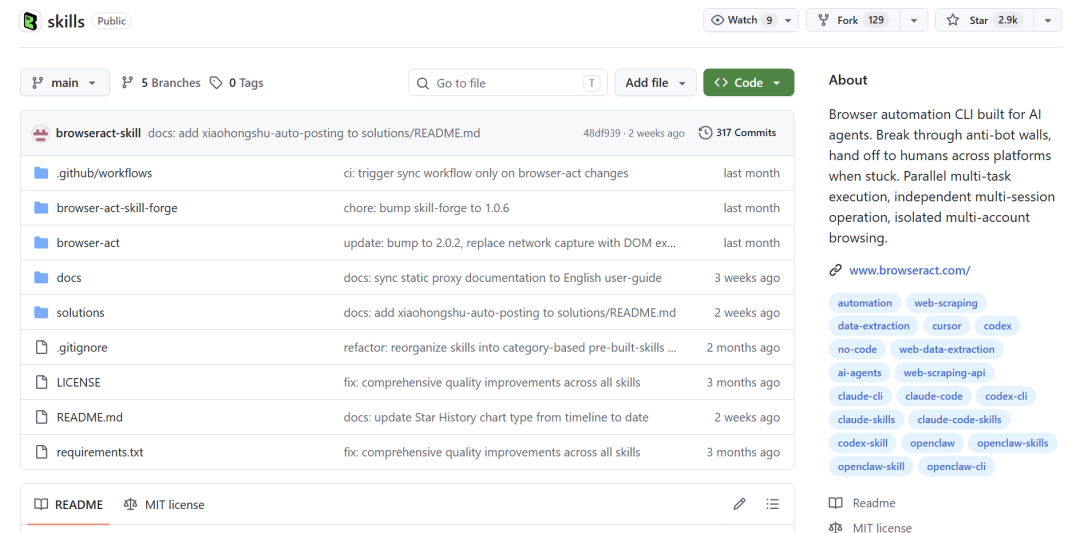The width and height of the screenshot is (1080, 533).
Task: Select the data-extraction topic tag
Action: pyautogui.click(x=873, y=326)
